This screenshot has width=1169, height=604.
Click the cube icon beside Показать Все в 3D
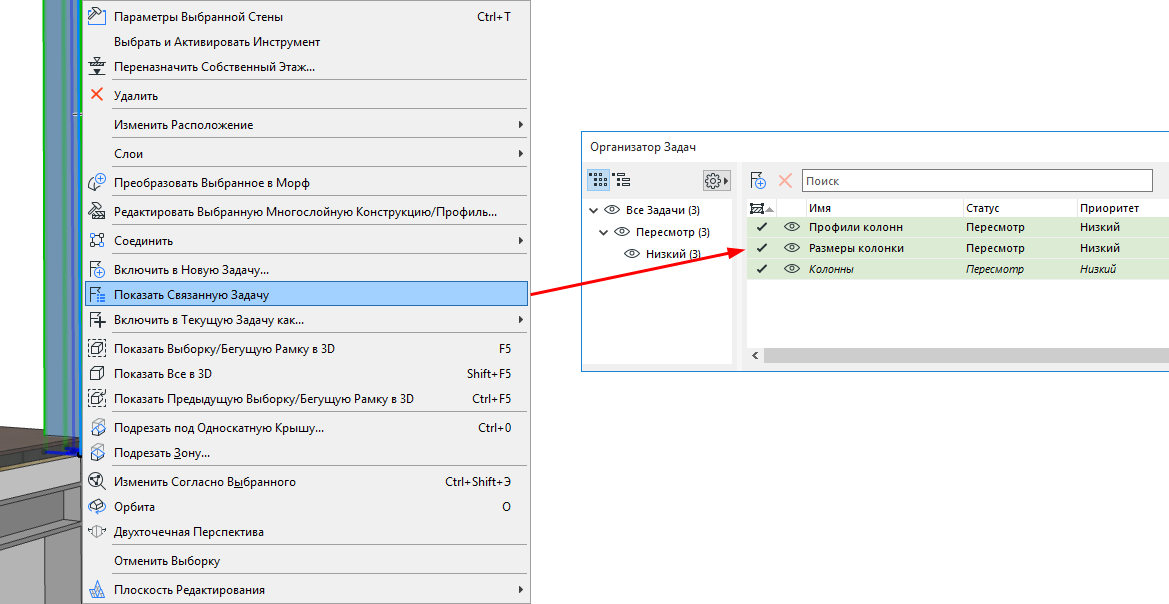[x=97, y=374]
